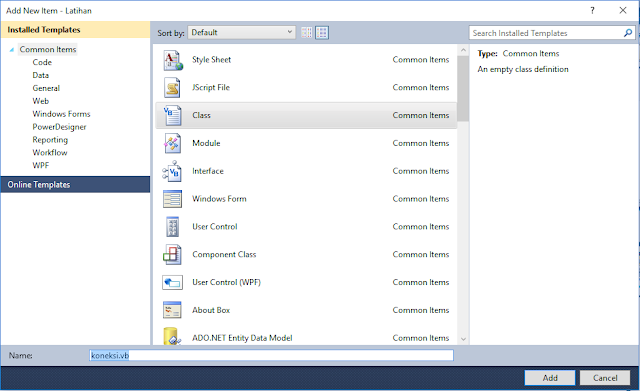640x391 pixels.
Task: Open the help question mark button
Action: [x=592, y=11]
